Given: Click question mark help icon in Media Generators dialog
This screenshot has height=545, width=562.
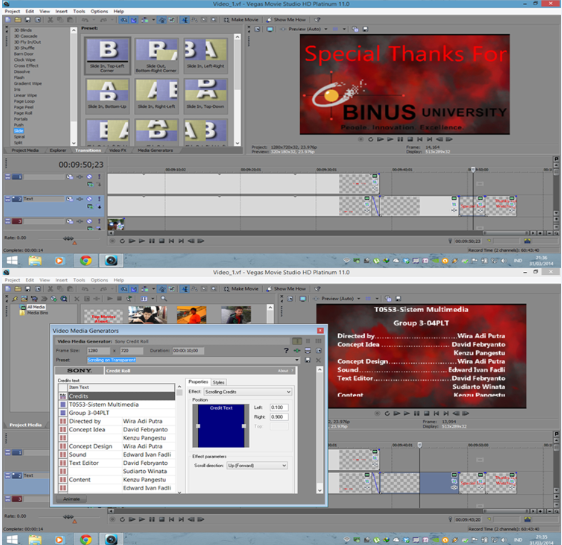Looking at the screenshot, I should coord(286,350).
